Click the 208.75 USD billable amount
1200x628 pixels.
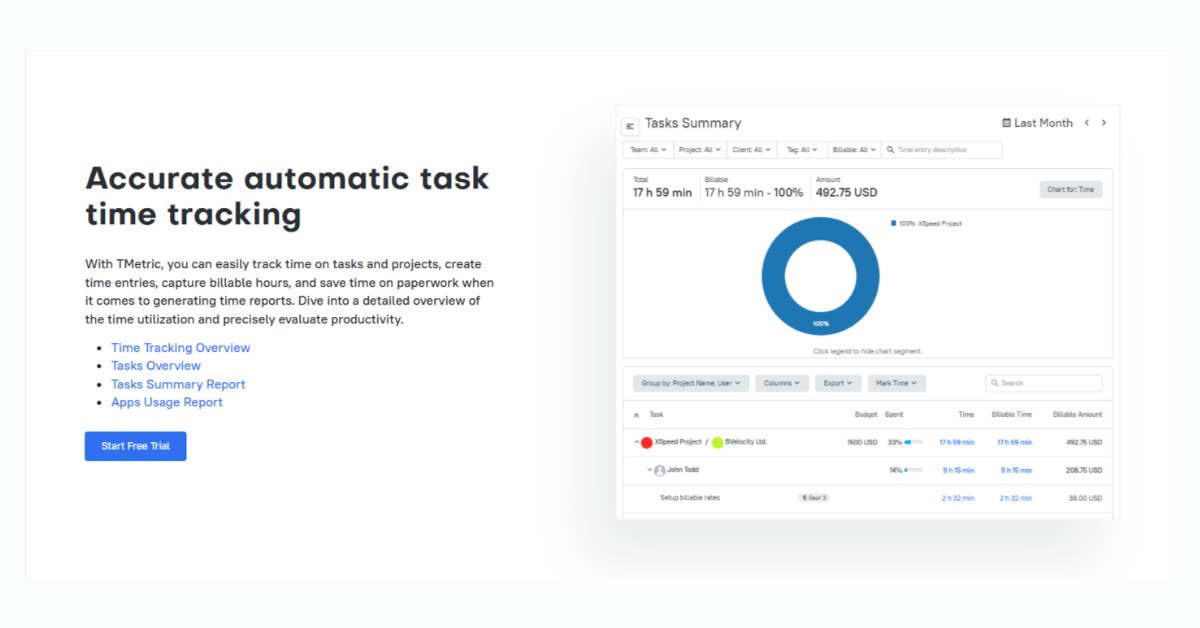click(1085, 470)
